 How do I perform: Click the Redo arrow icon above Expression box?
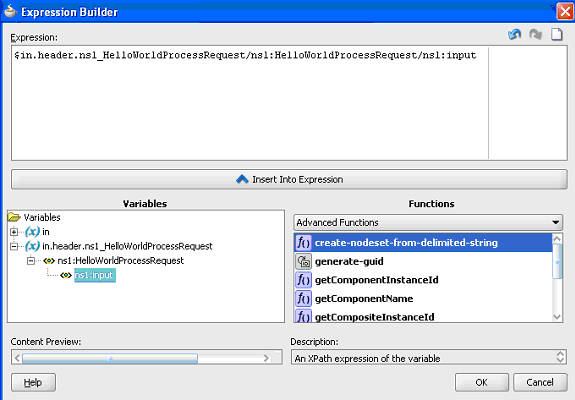tap(536, 34)
